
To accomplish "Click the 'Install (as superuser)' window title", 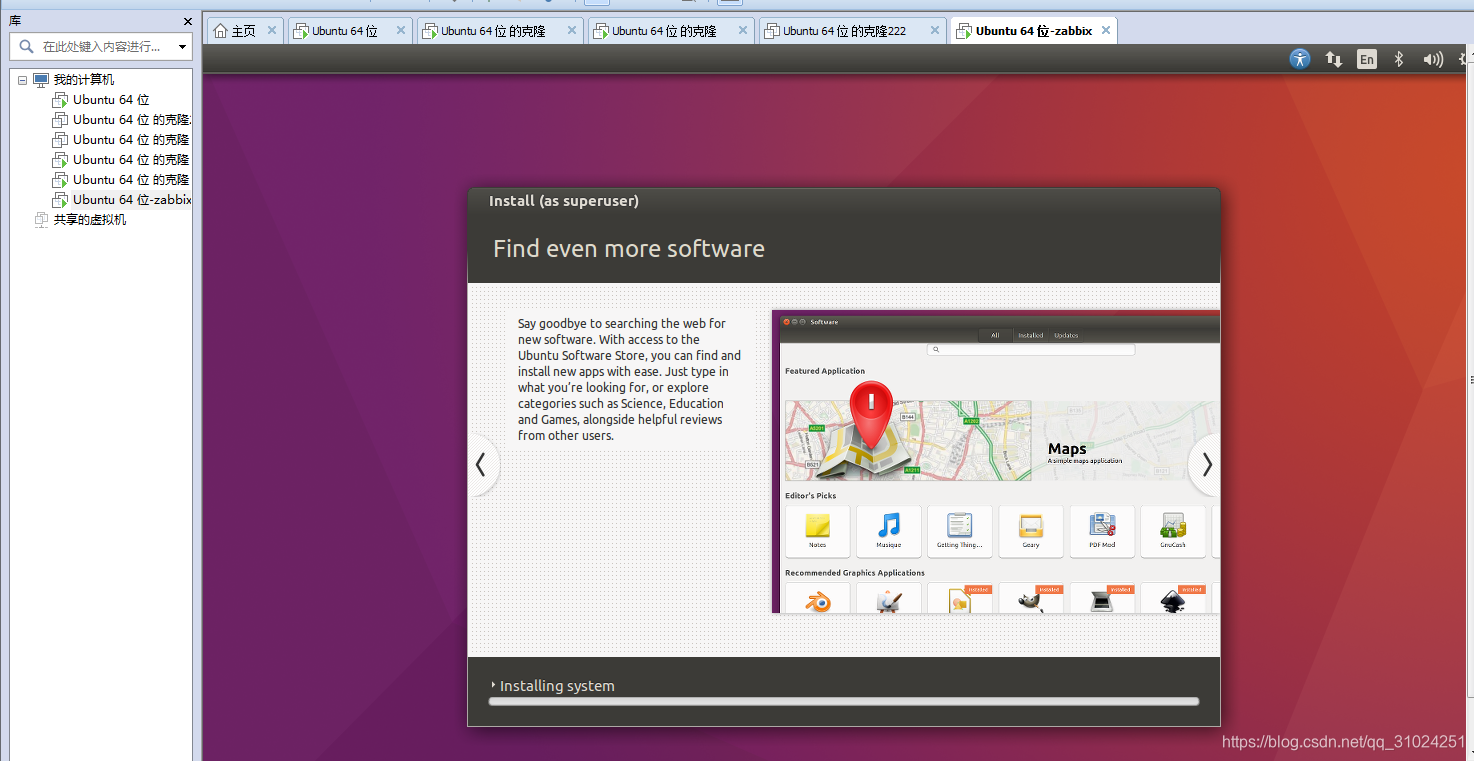I will pyautogui.click(x=564, y=201).
